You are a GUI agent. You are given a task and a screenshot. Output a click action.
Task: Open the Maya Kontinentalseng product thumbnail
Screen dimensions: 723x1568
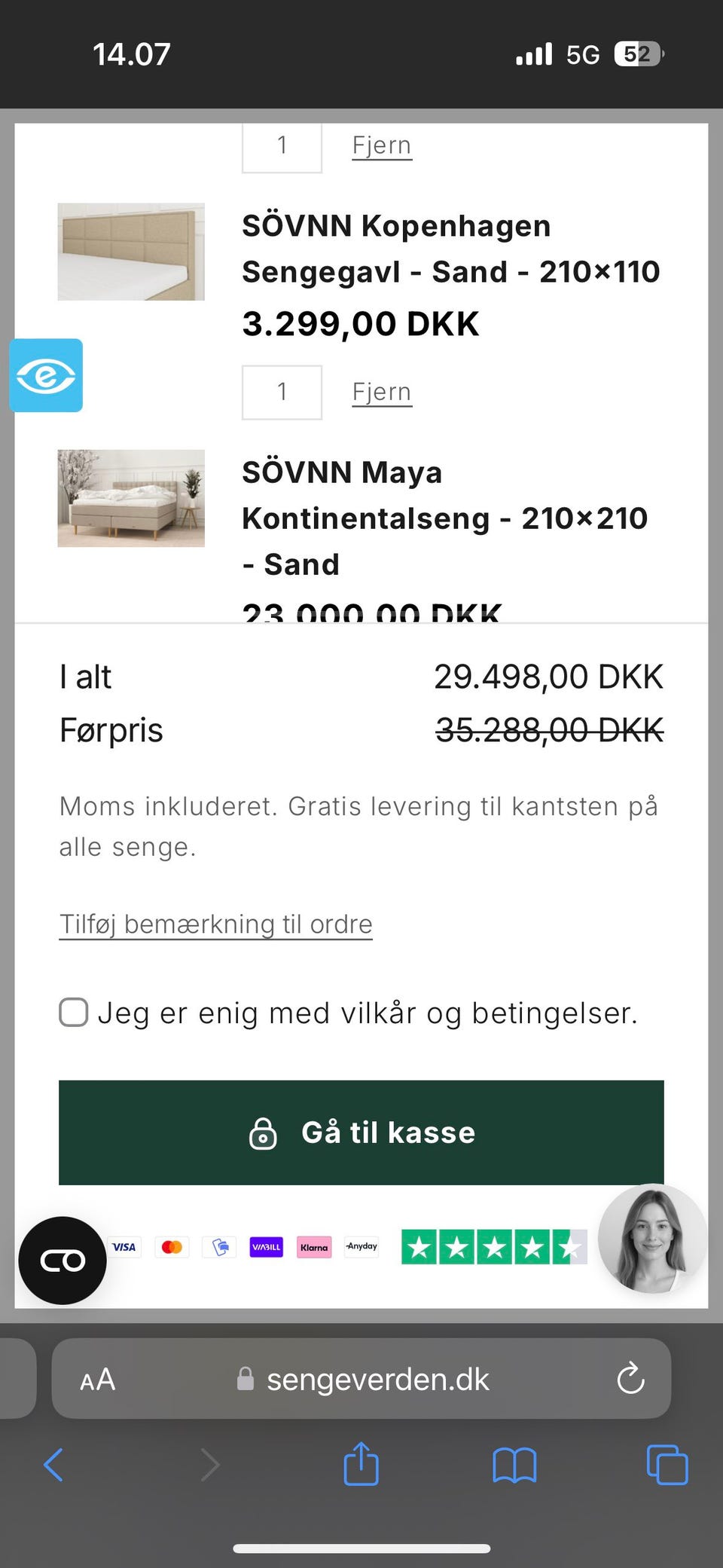[x=131, y=498]
